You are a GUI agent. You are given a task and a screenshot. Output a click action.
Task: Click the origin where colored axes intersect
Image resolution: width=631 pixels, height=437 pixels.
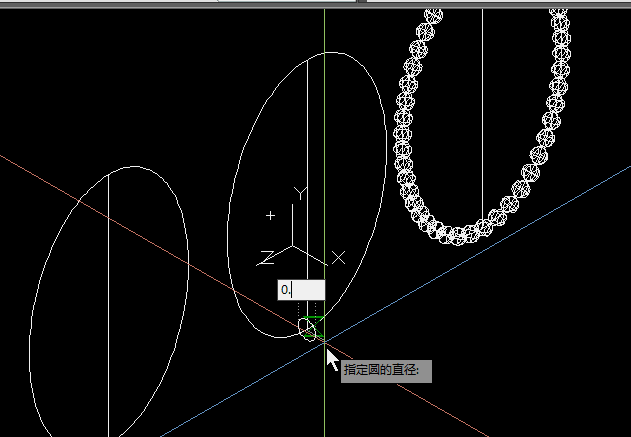click(325, 342)
